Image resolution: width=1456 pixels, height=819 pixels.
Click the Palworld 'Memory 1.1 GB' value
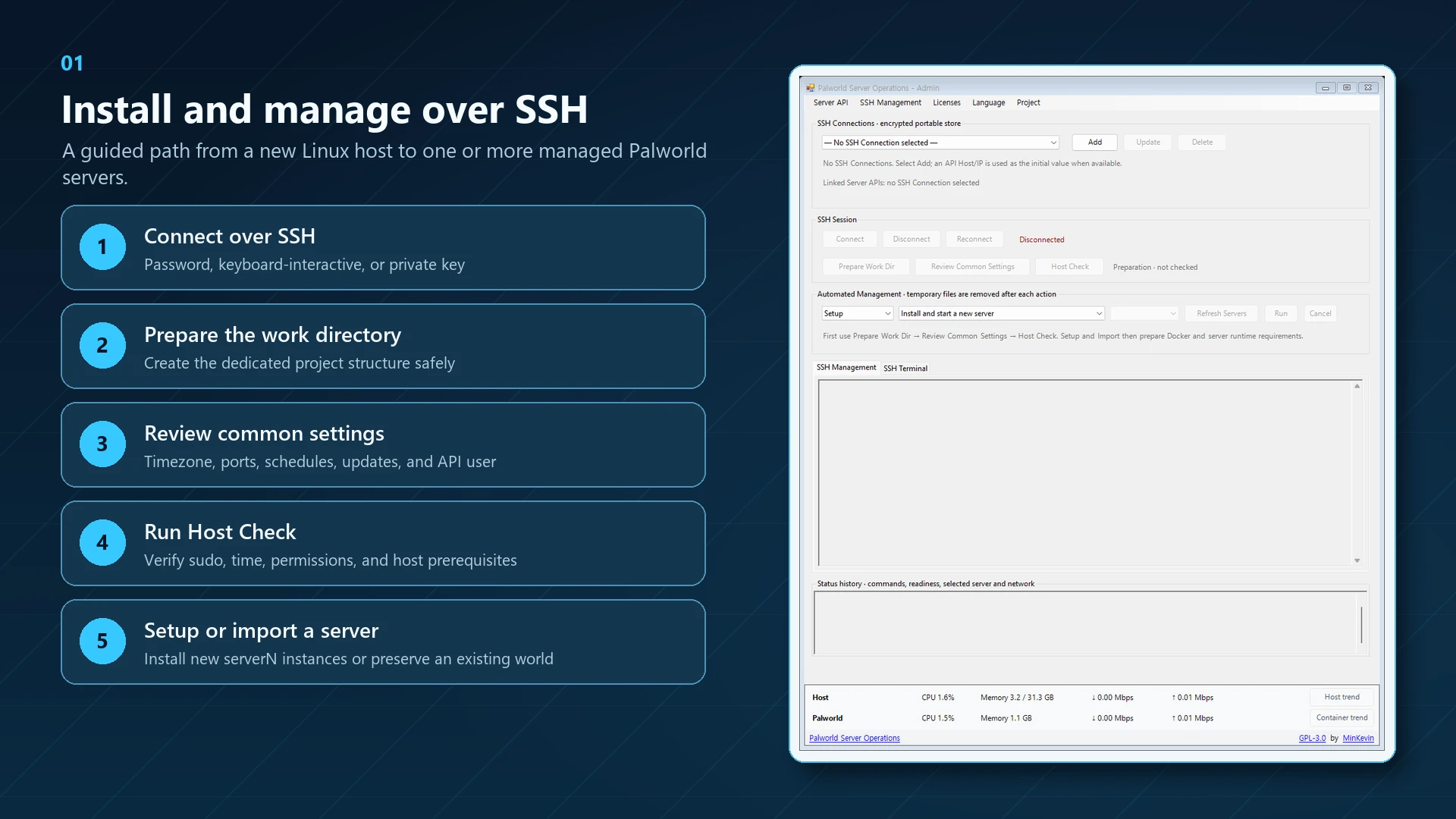click(x=1006, y=718)
